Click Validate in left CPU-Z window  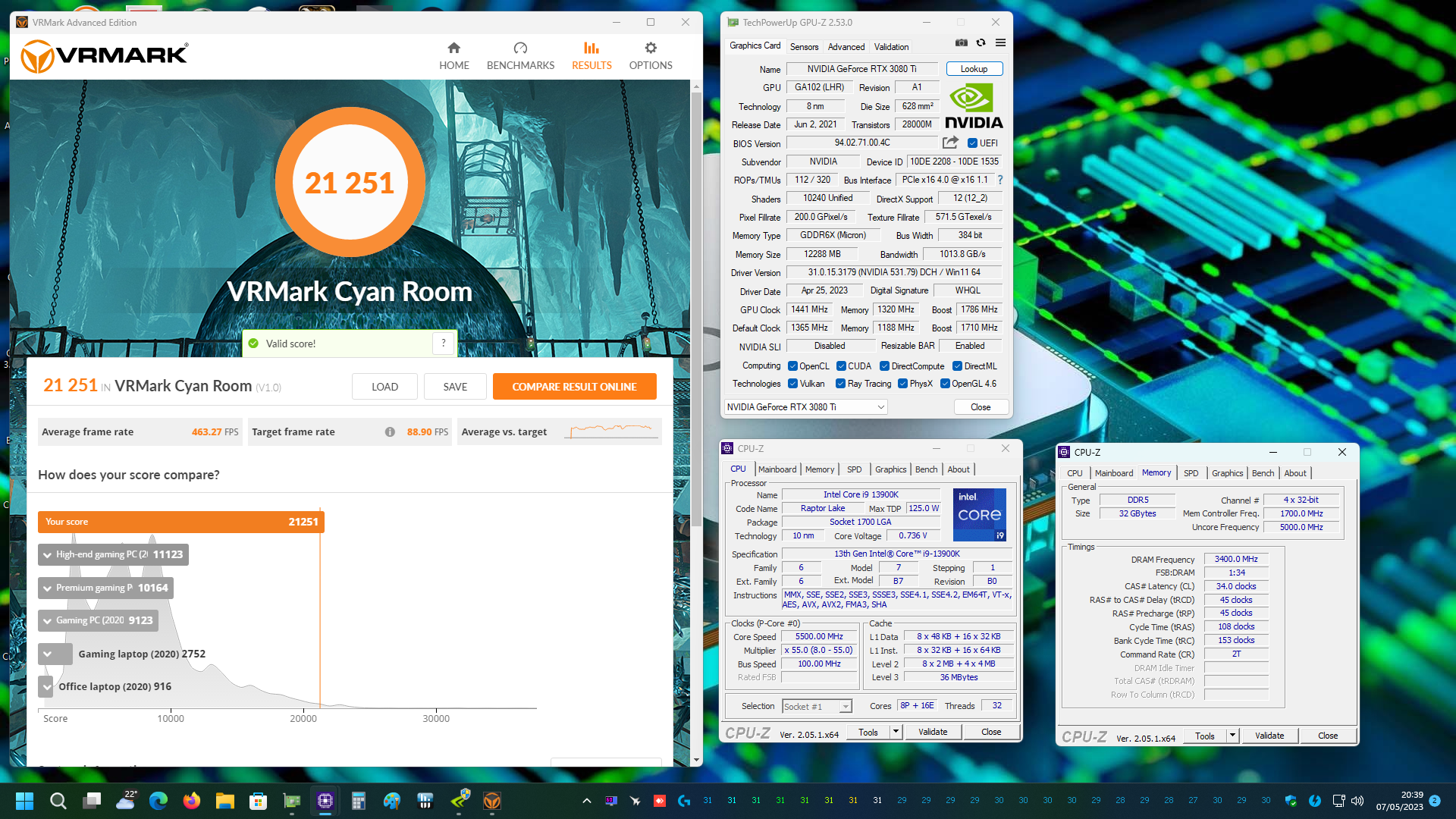(x=933, y=732)
